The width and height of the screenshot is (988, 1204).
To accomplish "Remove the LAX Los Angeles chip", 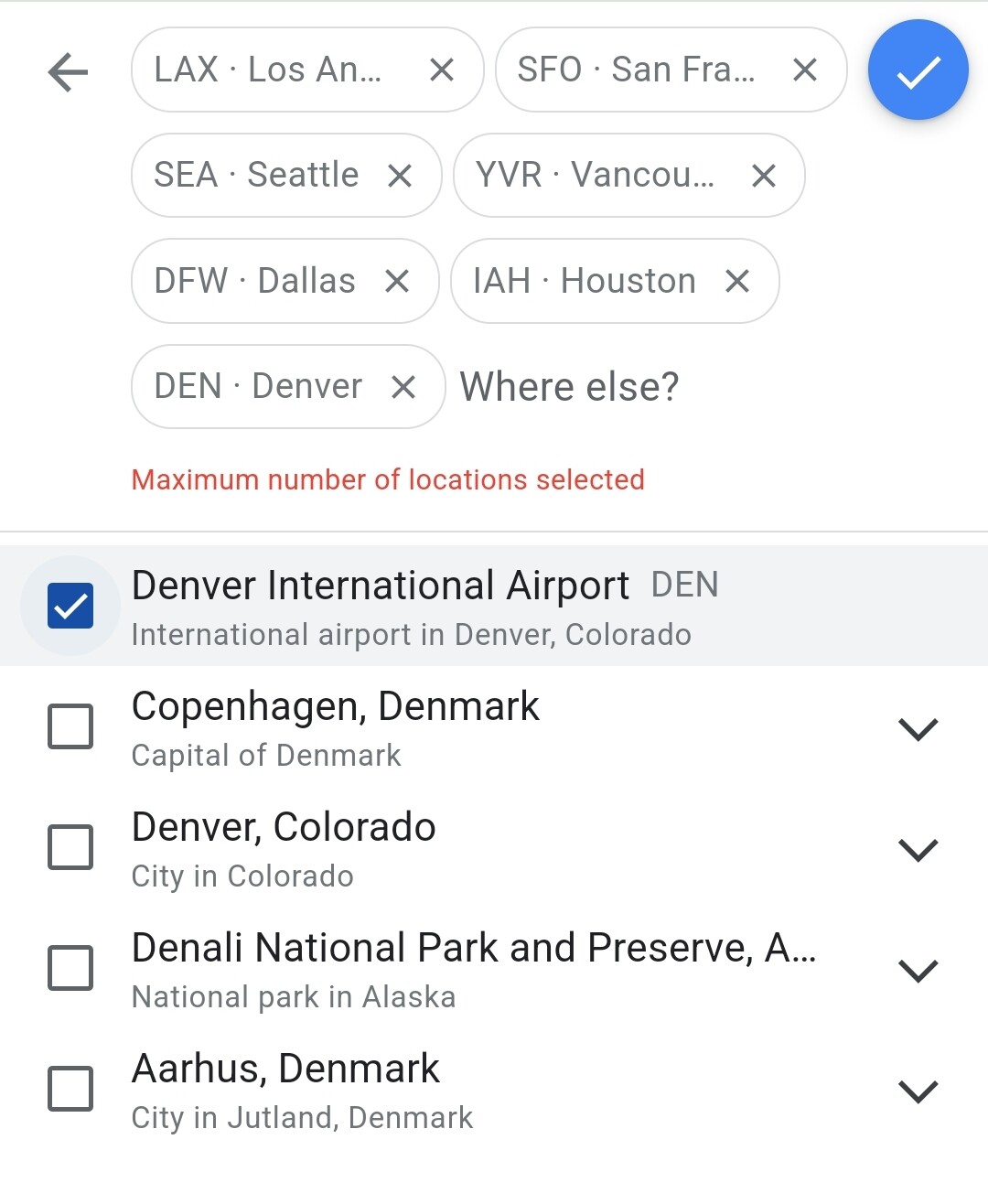I will coord(442,70).
